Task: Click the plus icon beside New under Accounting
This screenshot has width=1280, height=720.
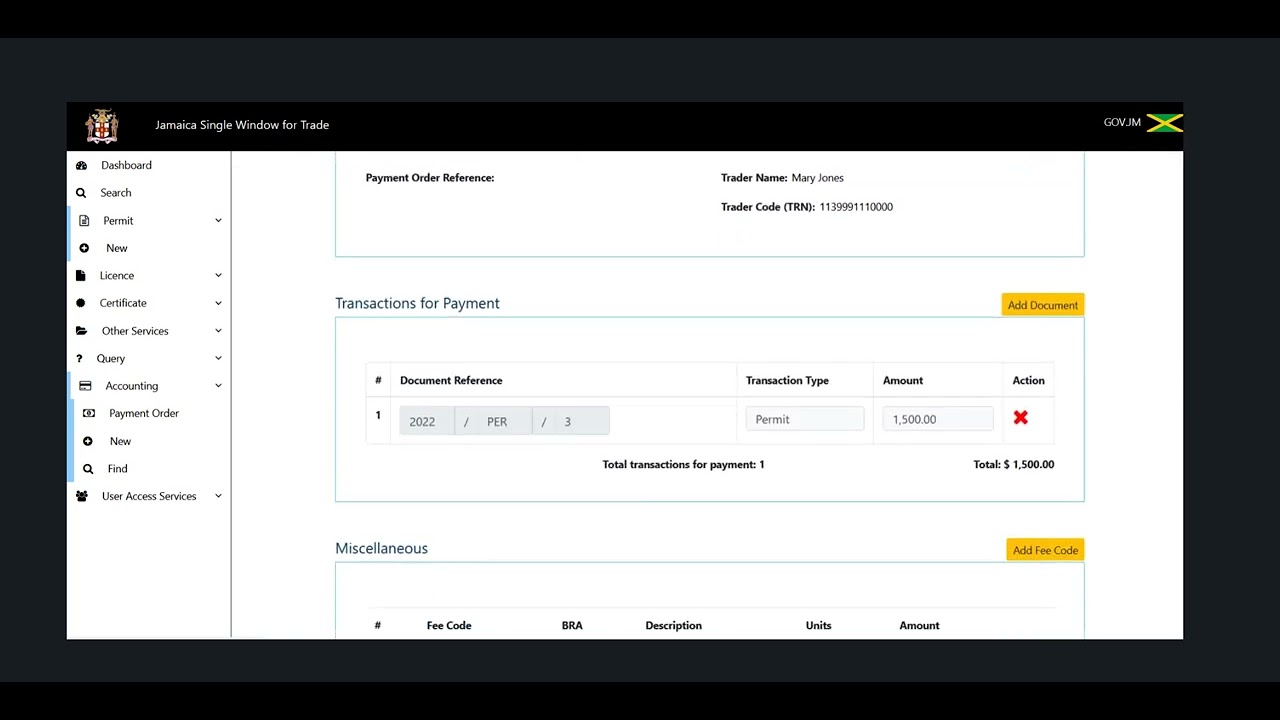Action: pyautogui.click(x=88, y=441)
